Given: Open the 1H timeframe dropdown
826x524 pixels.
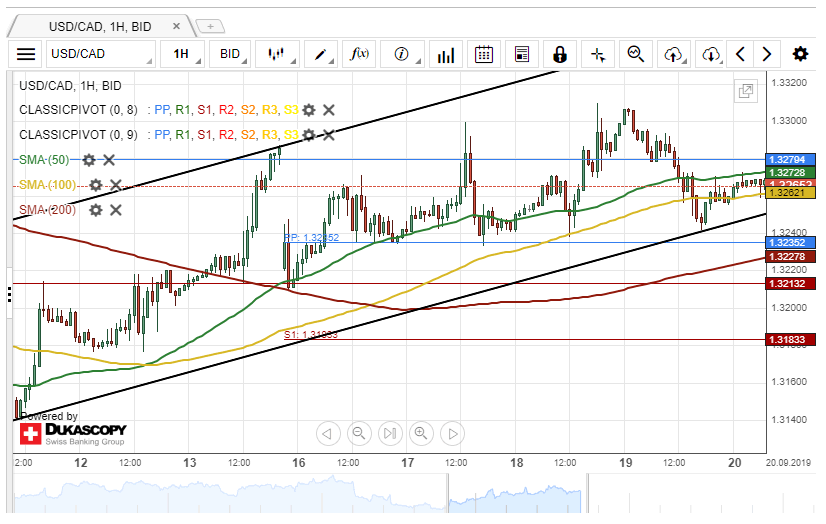Looking at the screenshot, I should coord(181,54).
